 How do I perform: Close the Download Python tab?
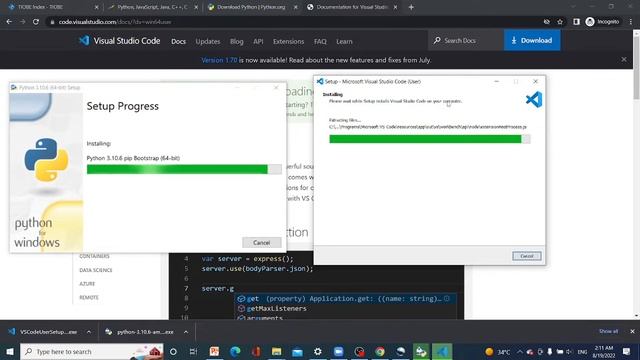coord(296,7)
